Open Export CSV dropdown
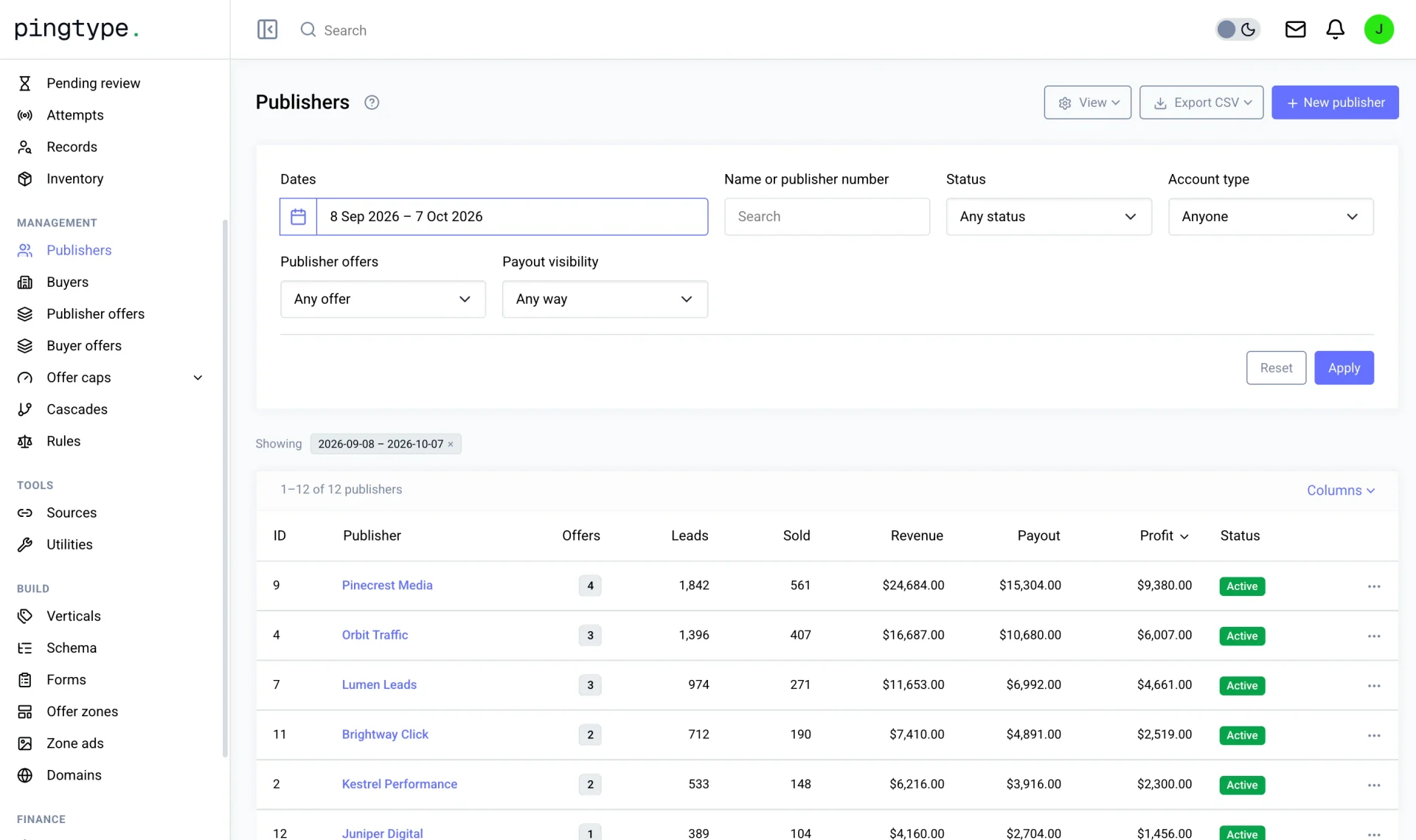The width and height of the screenshot is (1416, 840). 1201,103
